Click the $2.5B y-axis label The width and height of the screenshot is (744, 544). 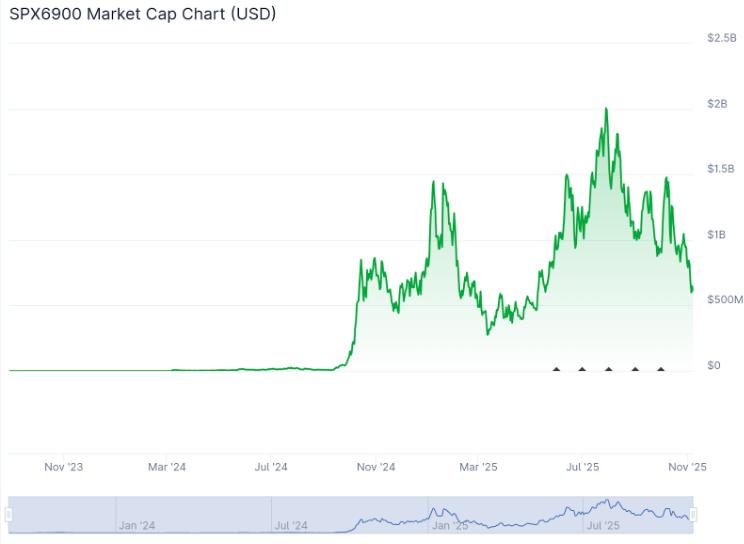click(721, 38)
